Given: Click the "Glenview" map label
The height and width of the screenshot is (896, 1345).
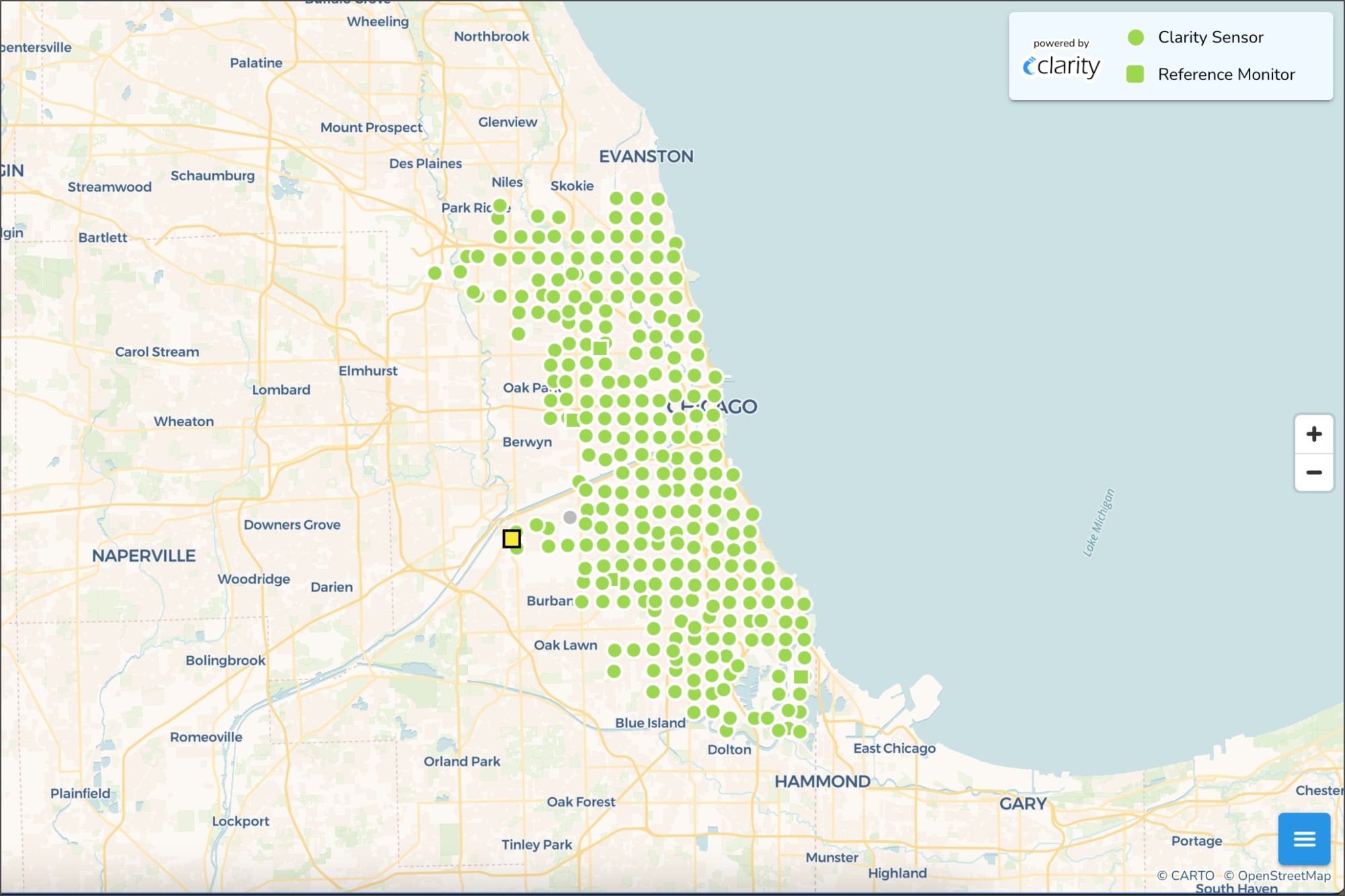Looking at the screenshot, I should pyautogui.click(x=508, y=122).
